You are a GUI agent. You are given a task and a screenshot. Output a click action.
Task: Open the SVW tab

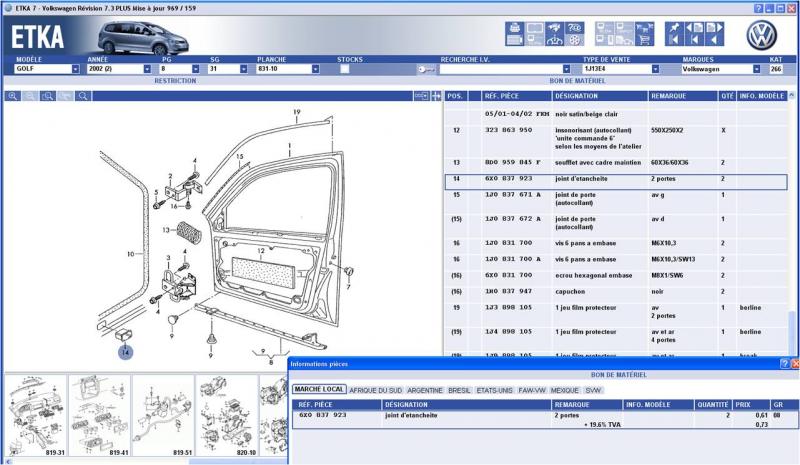pyautogui.click(x=593, y=390)
